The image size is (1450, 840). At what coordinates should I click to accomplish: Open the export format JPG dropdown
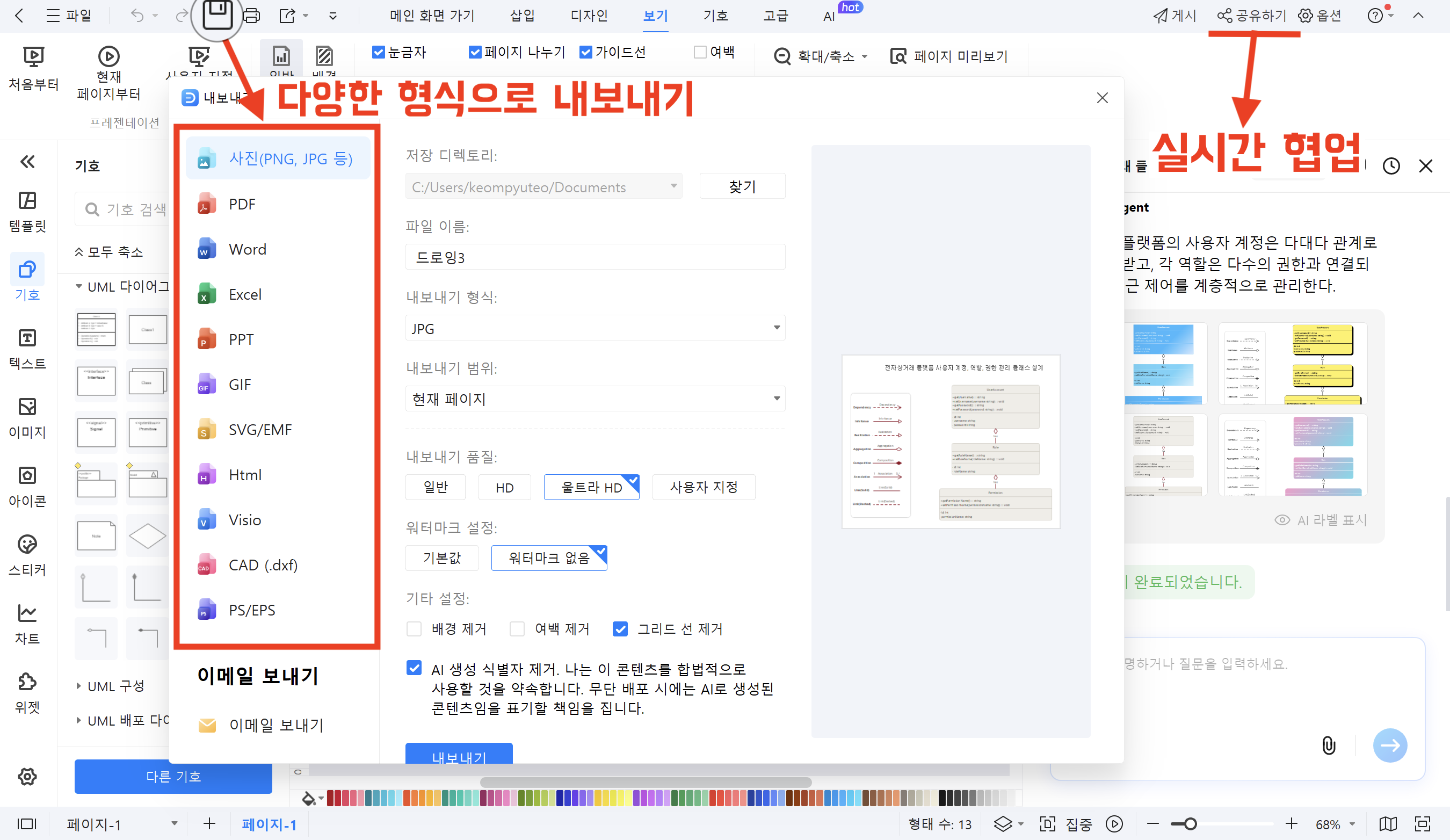[595, 328]
